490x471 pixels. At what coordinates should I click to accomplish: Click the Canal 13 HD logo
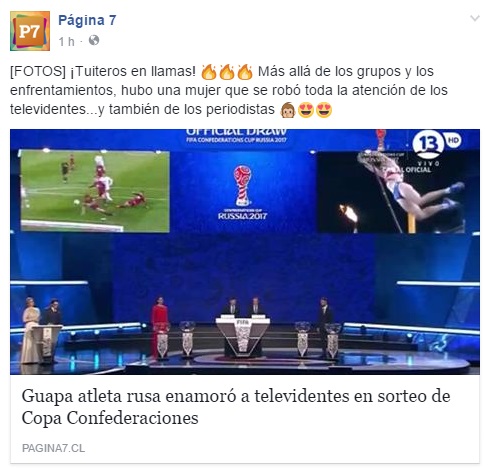click(x=437, y=145)
